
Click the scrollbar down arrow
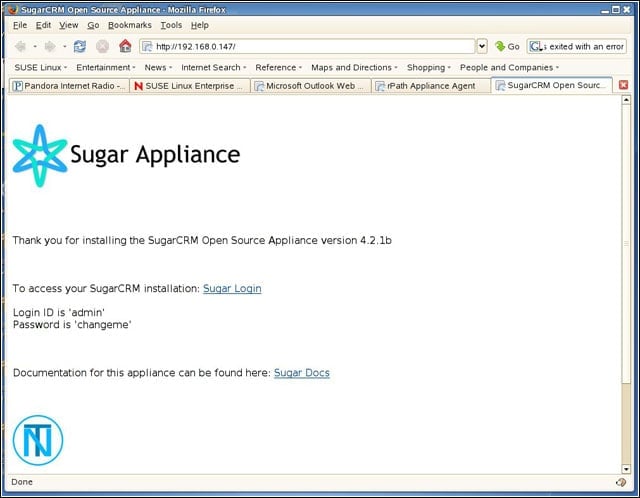(x=626, y=469)
